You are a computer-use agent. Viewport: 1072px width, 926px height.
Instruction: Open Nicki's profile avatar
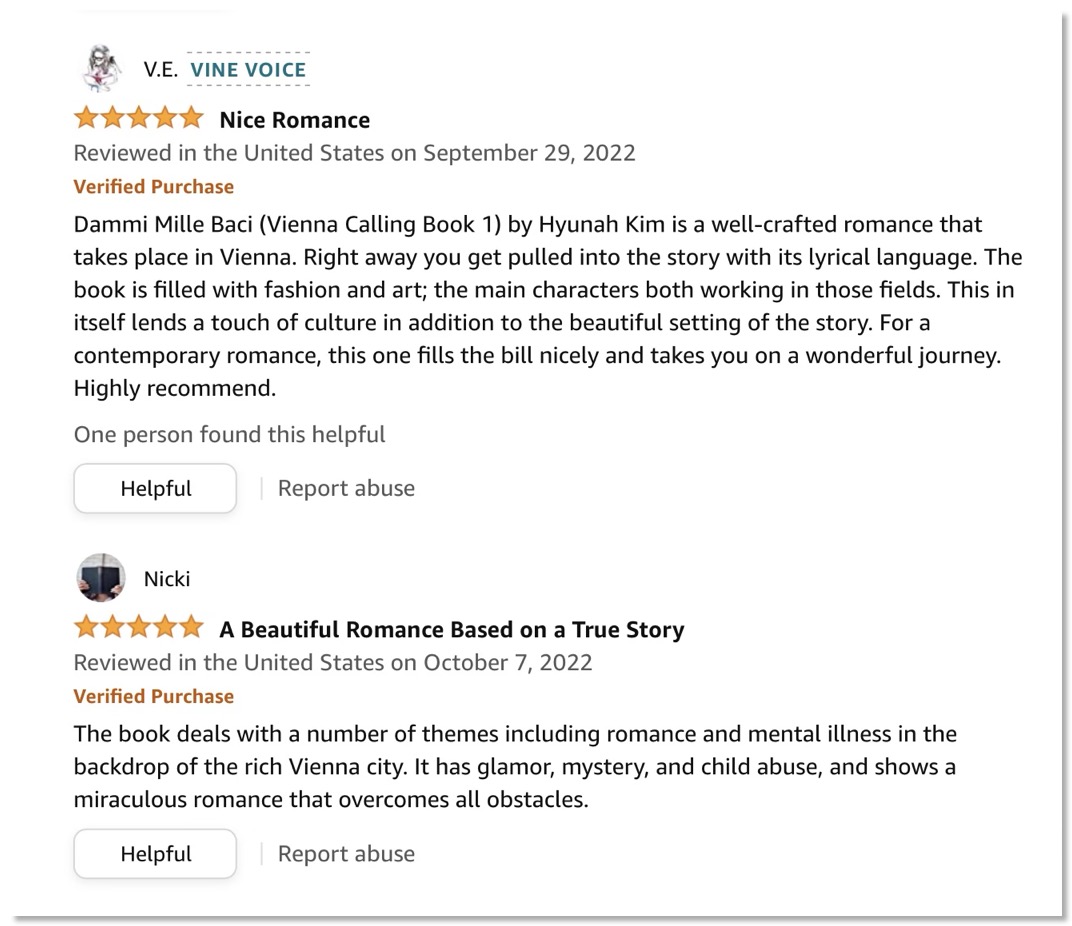[x=100, y=578]
